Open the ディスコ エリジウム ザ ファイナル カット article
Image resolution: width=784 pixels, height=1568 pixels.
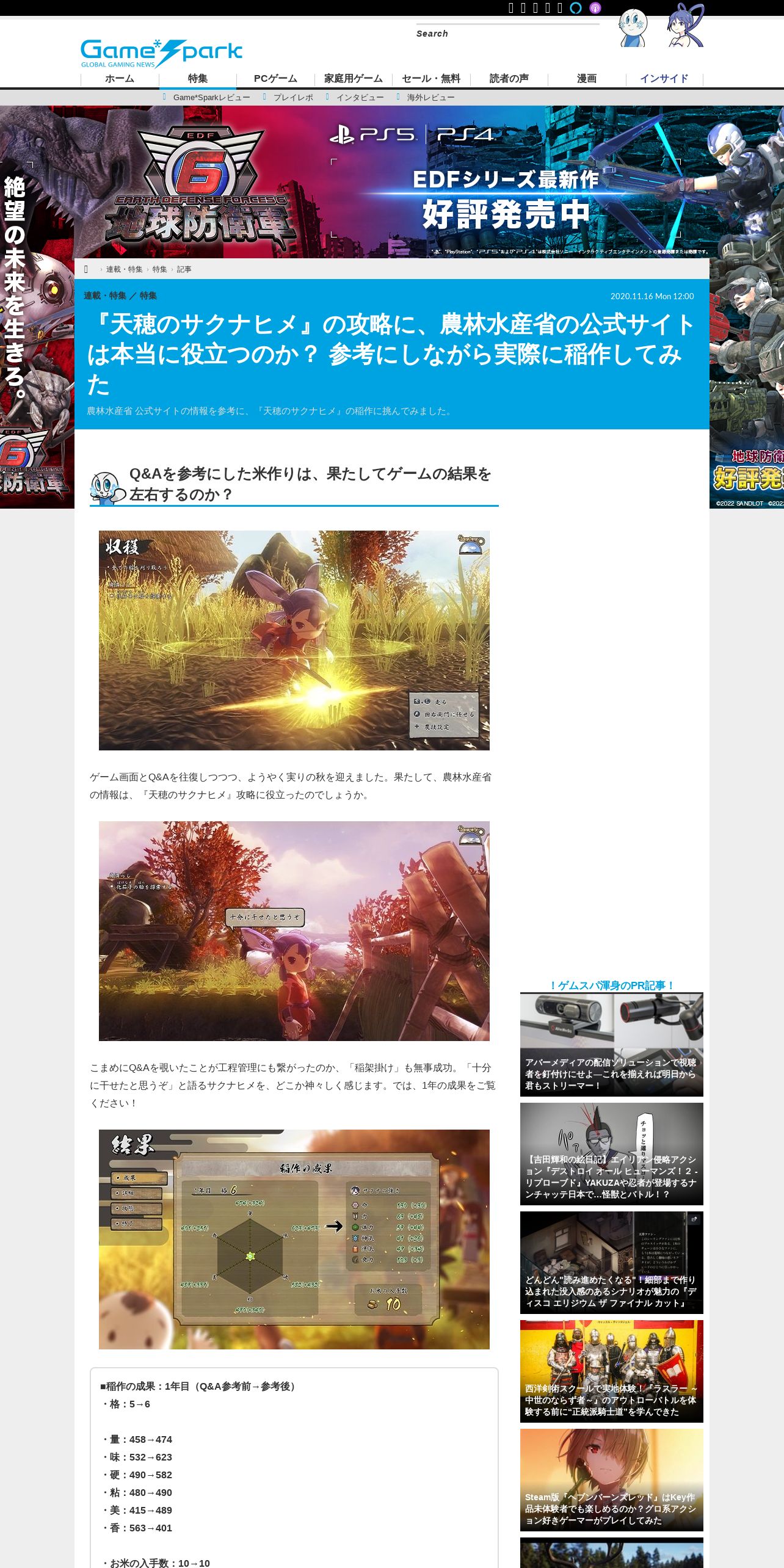click(612, 1263)
